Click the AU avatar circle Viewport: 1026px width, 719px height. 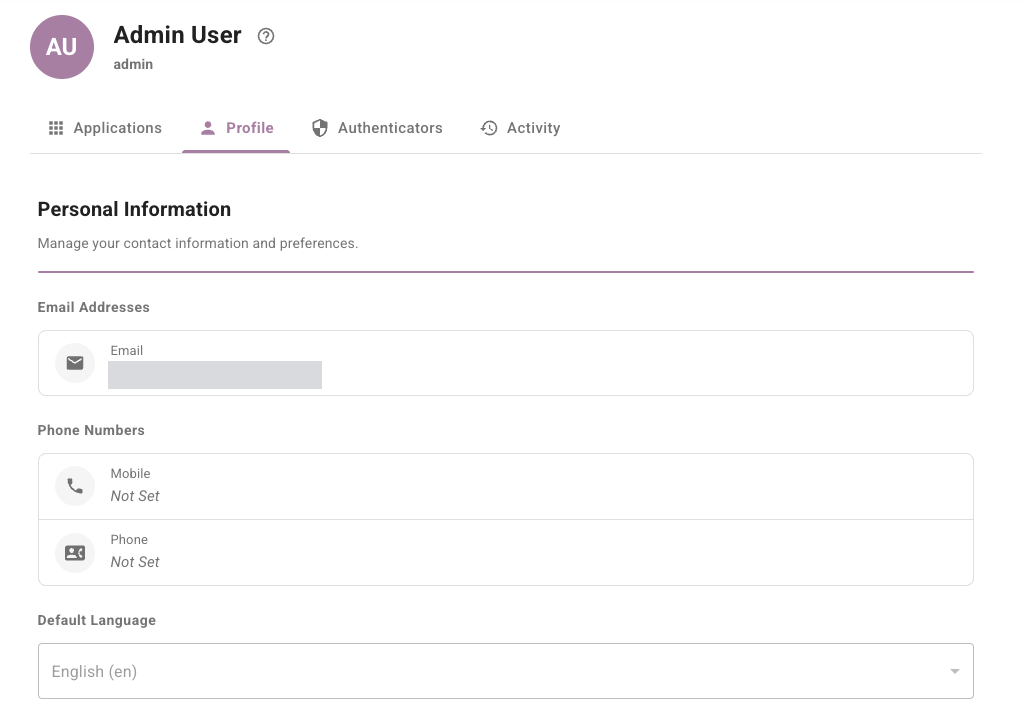tap(62, 47)
